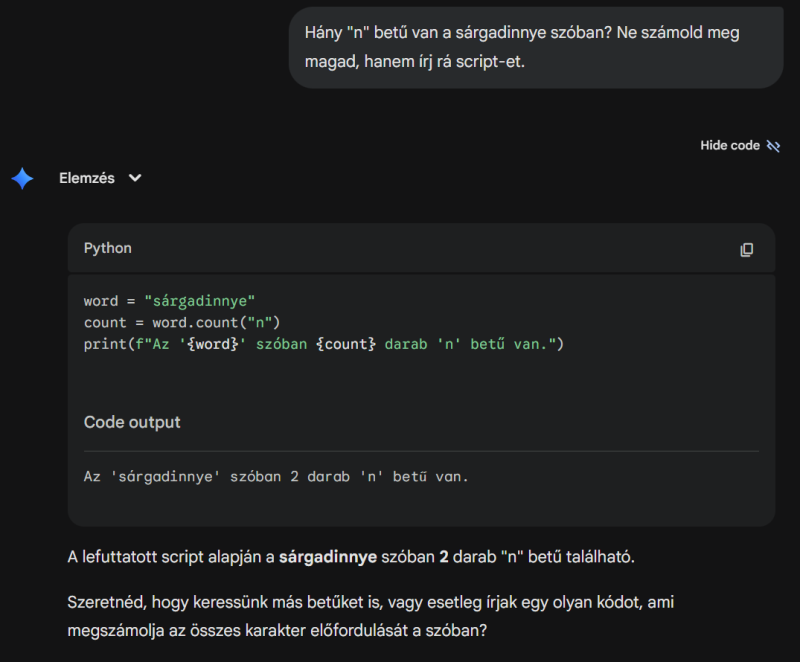Click the Gemini sparkle icon

click(x=22, y=178)
